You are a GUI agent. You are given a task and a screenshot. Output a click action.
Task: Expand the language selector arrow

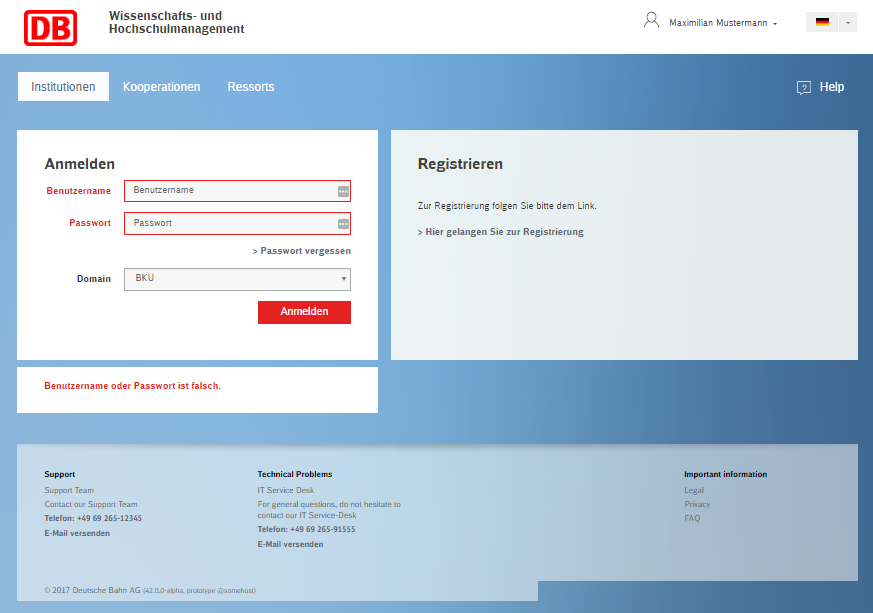[848, 22]
